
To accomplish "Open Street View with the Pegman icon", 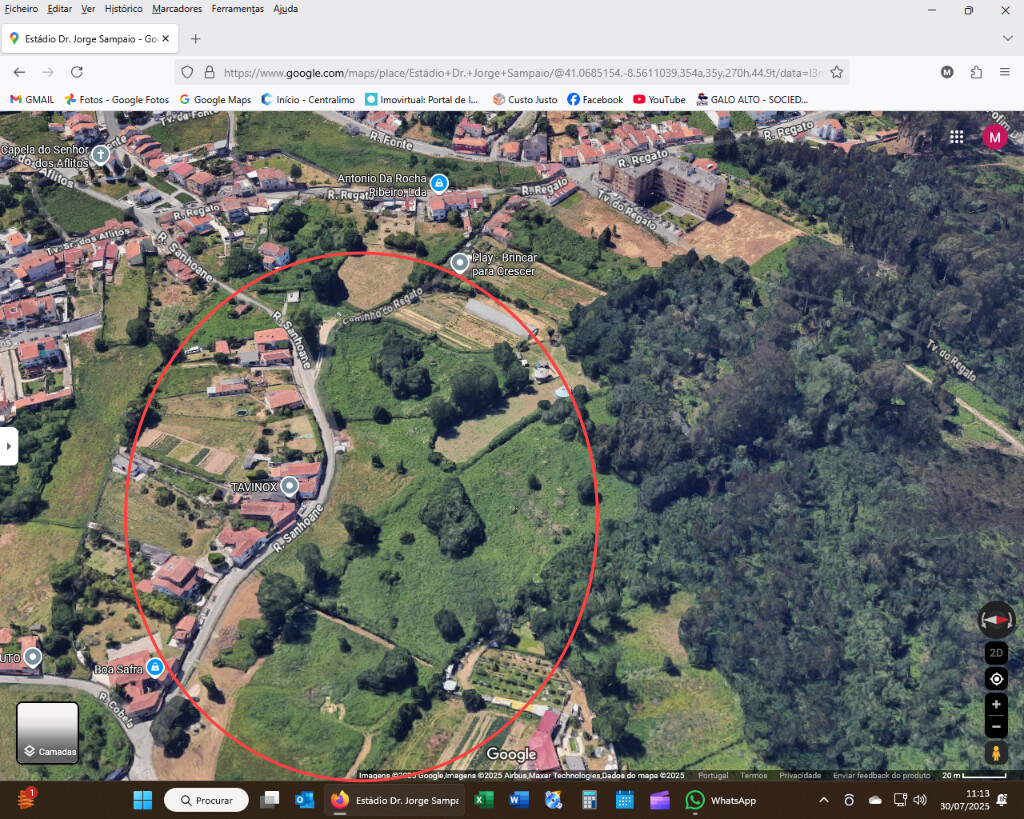I will (996, 752).
